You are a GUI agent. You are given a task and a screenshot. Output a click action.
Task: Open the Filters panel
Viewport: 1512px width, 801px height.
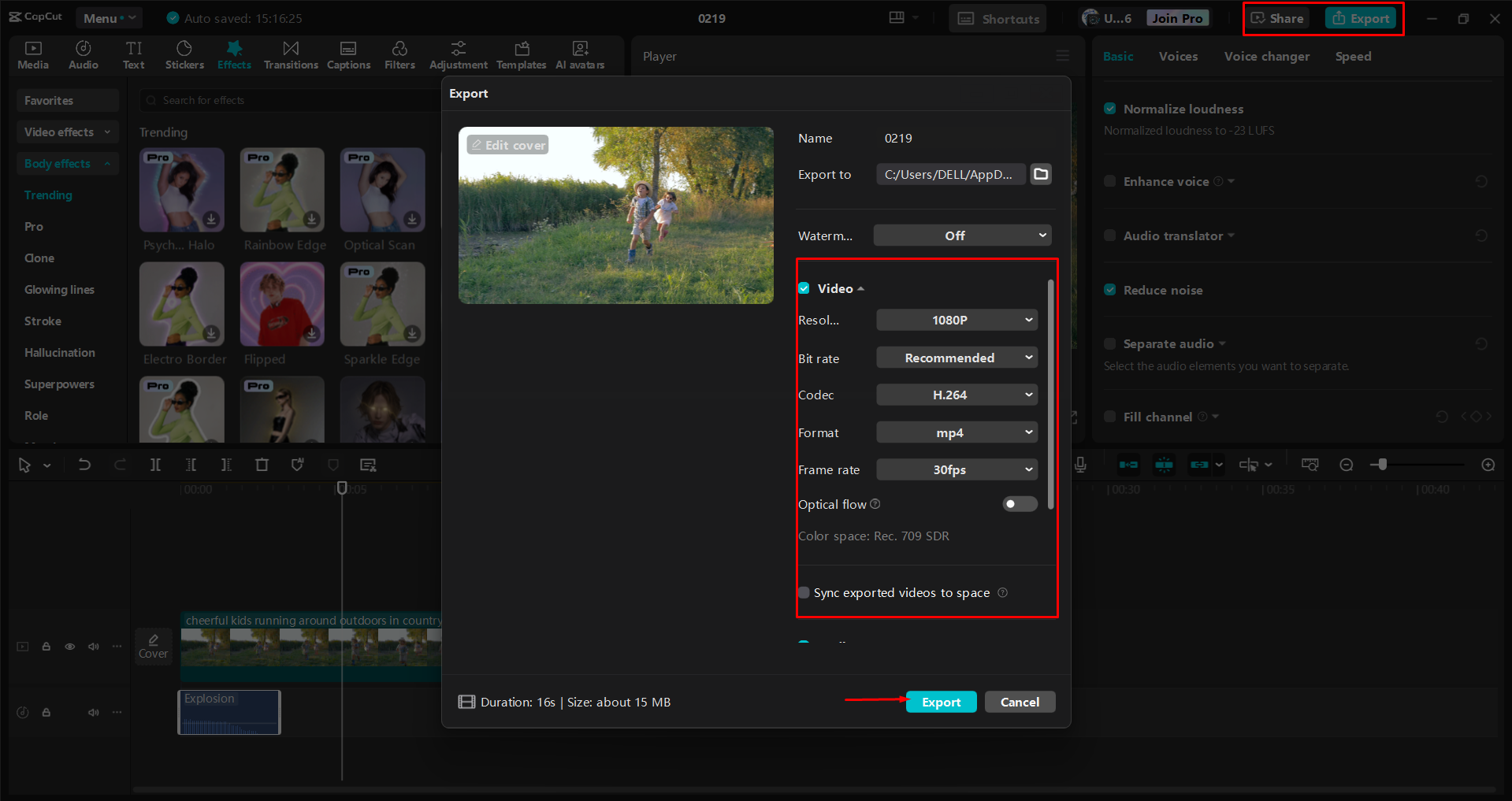point(399,55)
